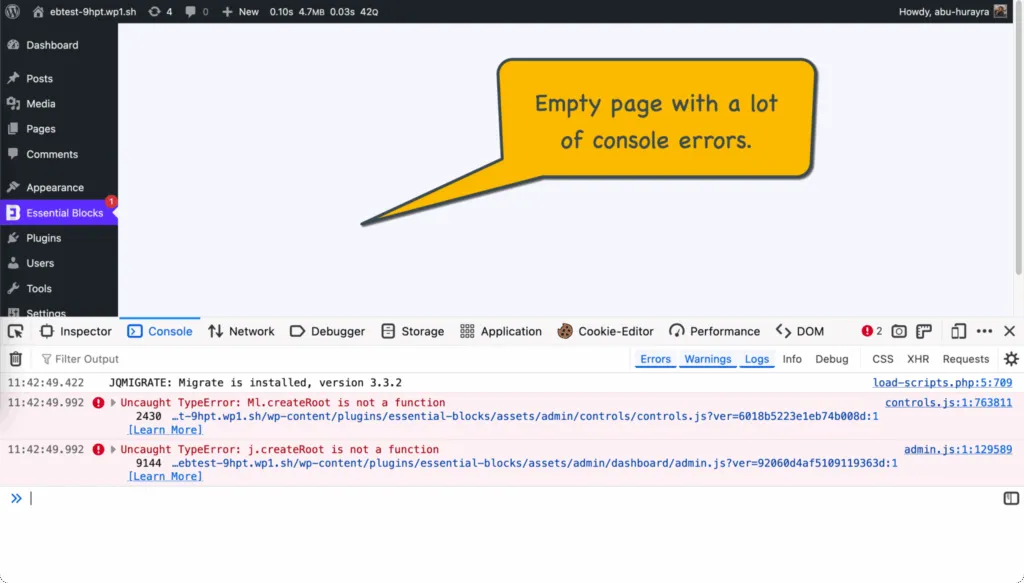Screen dimensions: 1024x583
Task: Switch to the Application tab
Action: 501,332
